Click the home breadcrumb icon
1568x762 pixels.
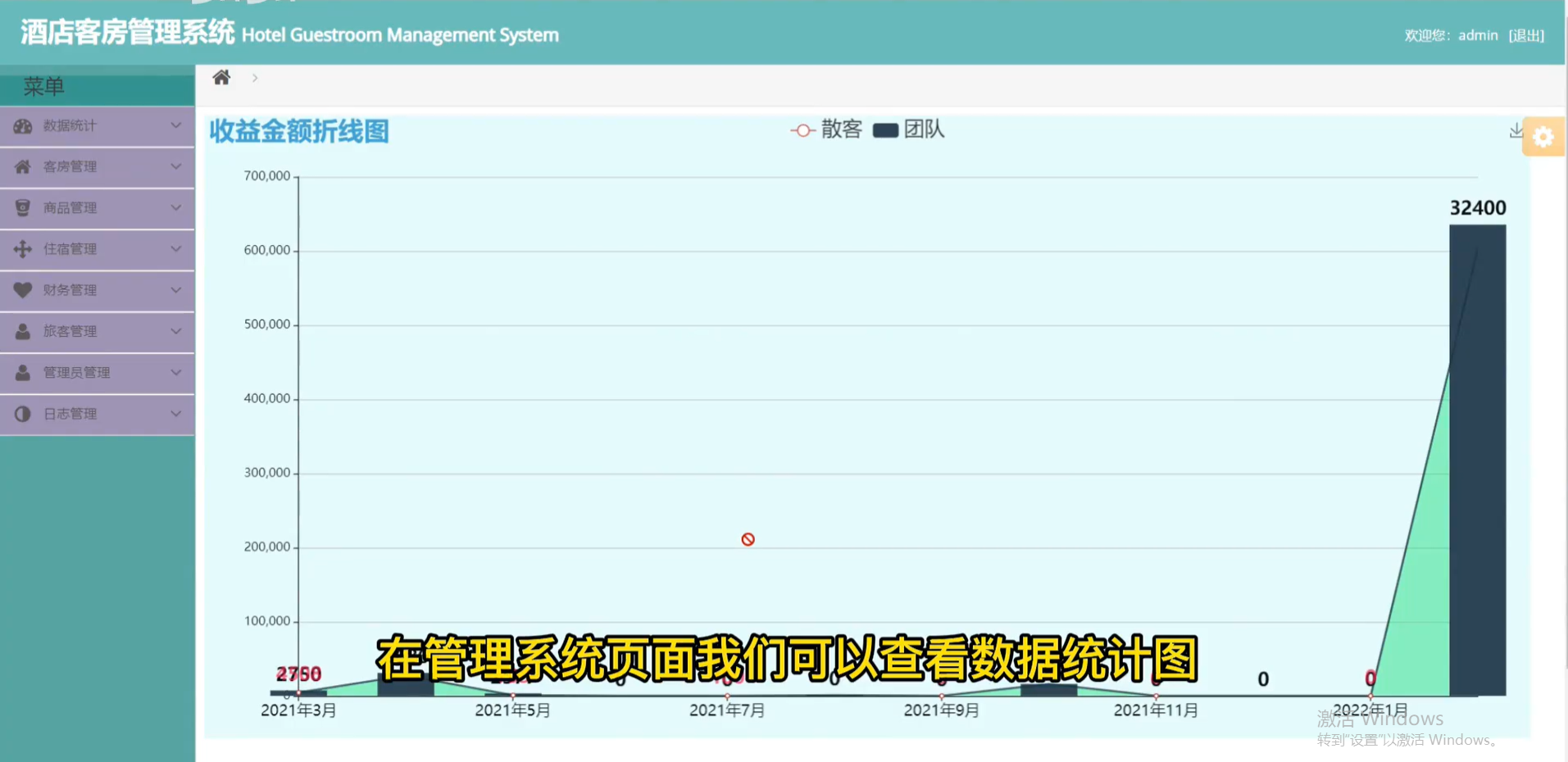click(221, 78)
